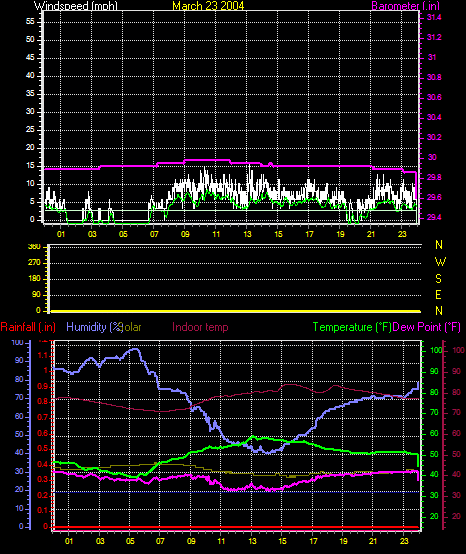Click the red rainfall baseline at 0

click(x=236, y=528)
